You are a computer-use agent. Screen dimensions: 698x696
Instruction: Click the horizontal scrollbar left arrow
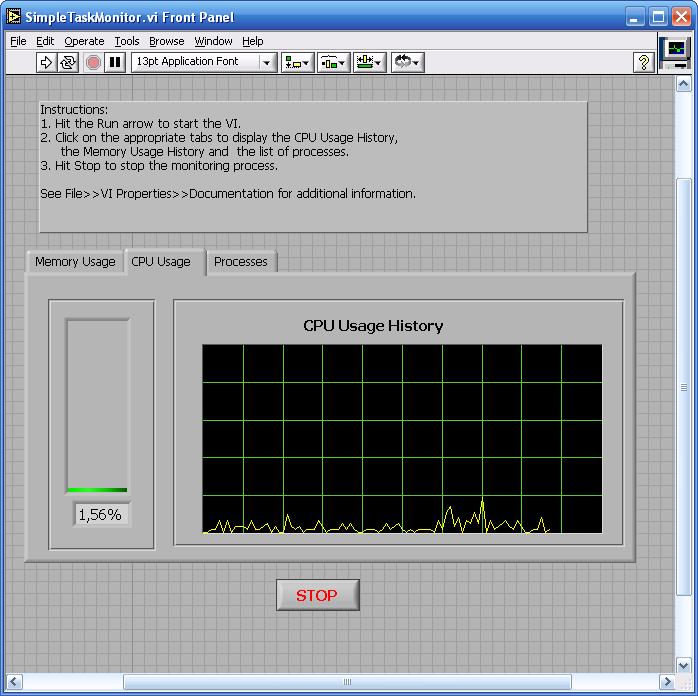[x=13, y=681]
